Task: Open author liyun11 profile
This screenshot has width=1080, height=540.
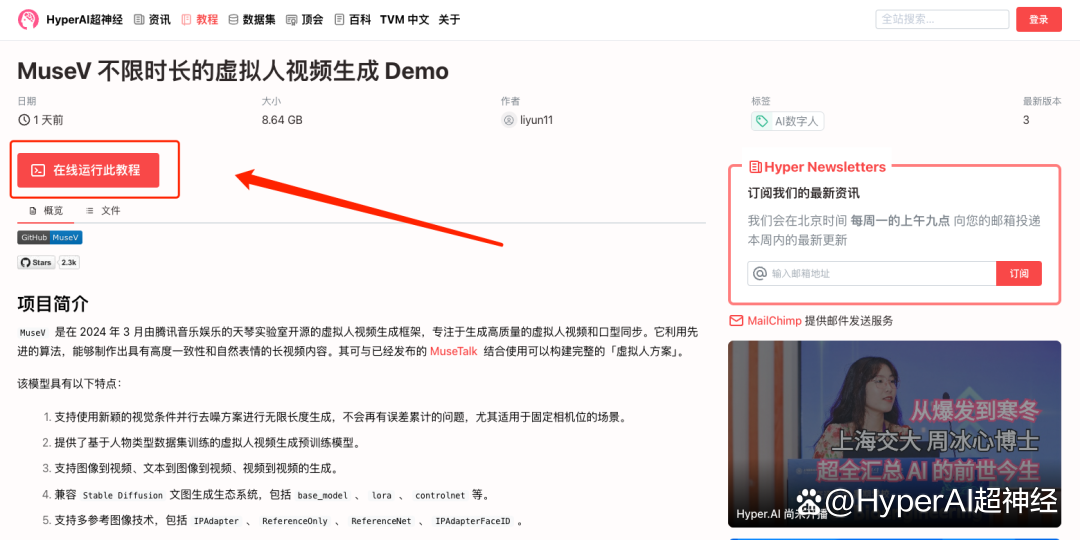Action: point(537,120)
